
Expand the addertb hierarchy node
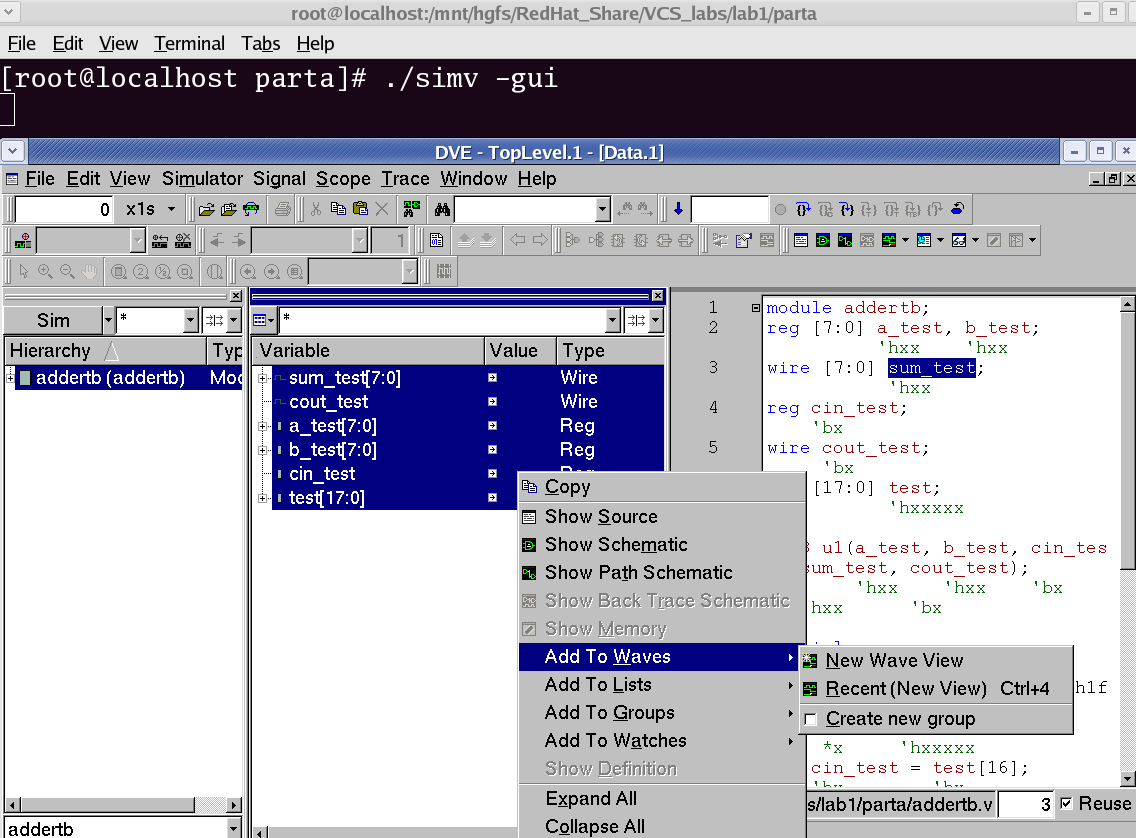coord(11,378)
